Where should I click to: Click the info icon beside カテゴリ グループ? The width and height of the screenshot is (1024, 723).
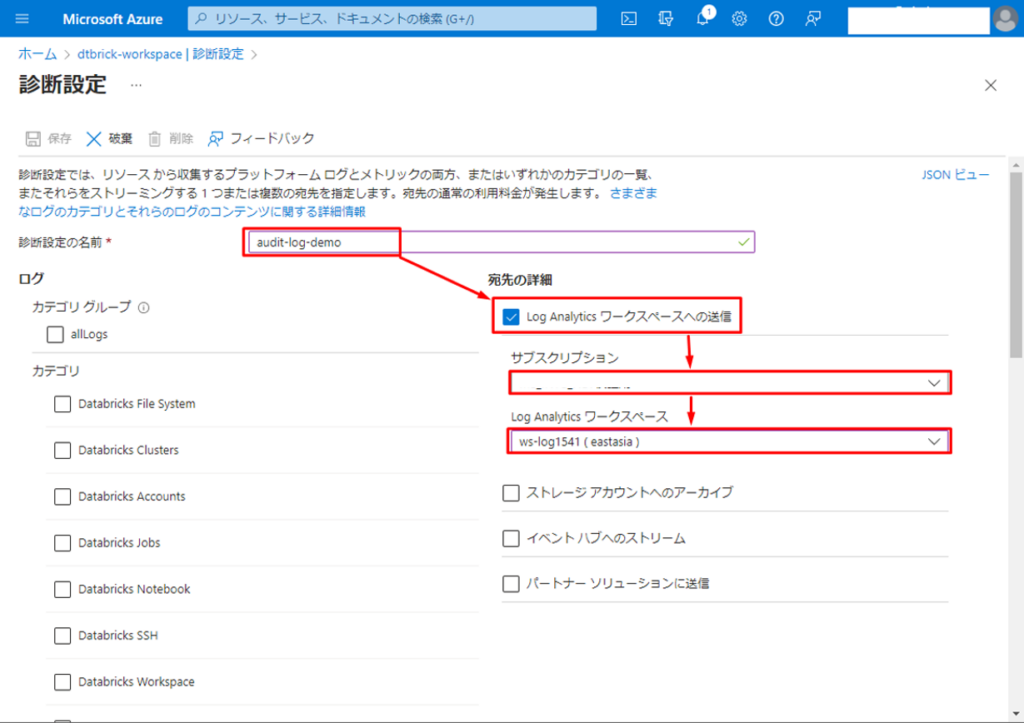143,308
